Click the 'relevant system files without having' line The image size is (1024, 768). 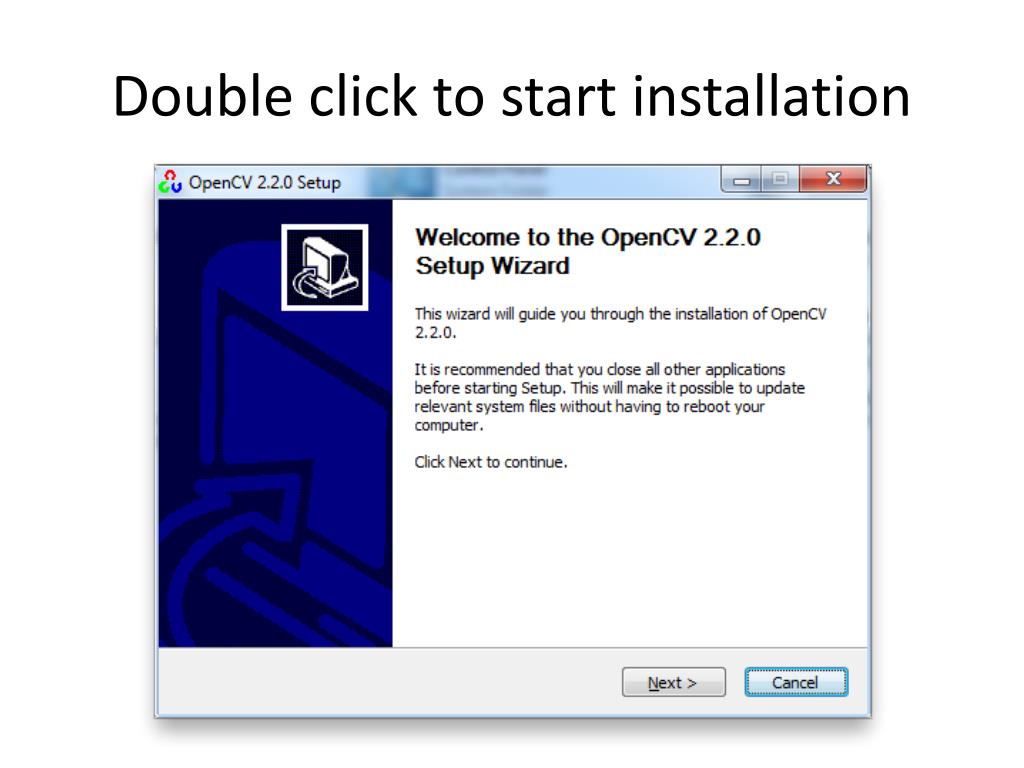(589, 407)
